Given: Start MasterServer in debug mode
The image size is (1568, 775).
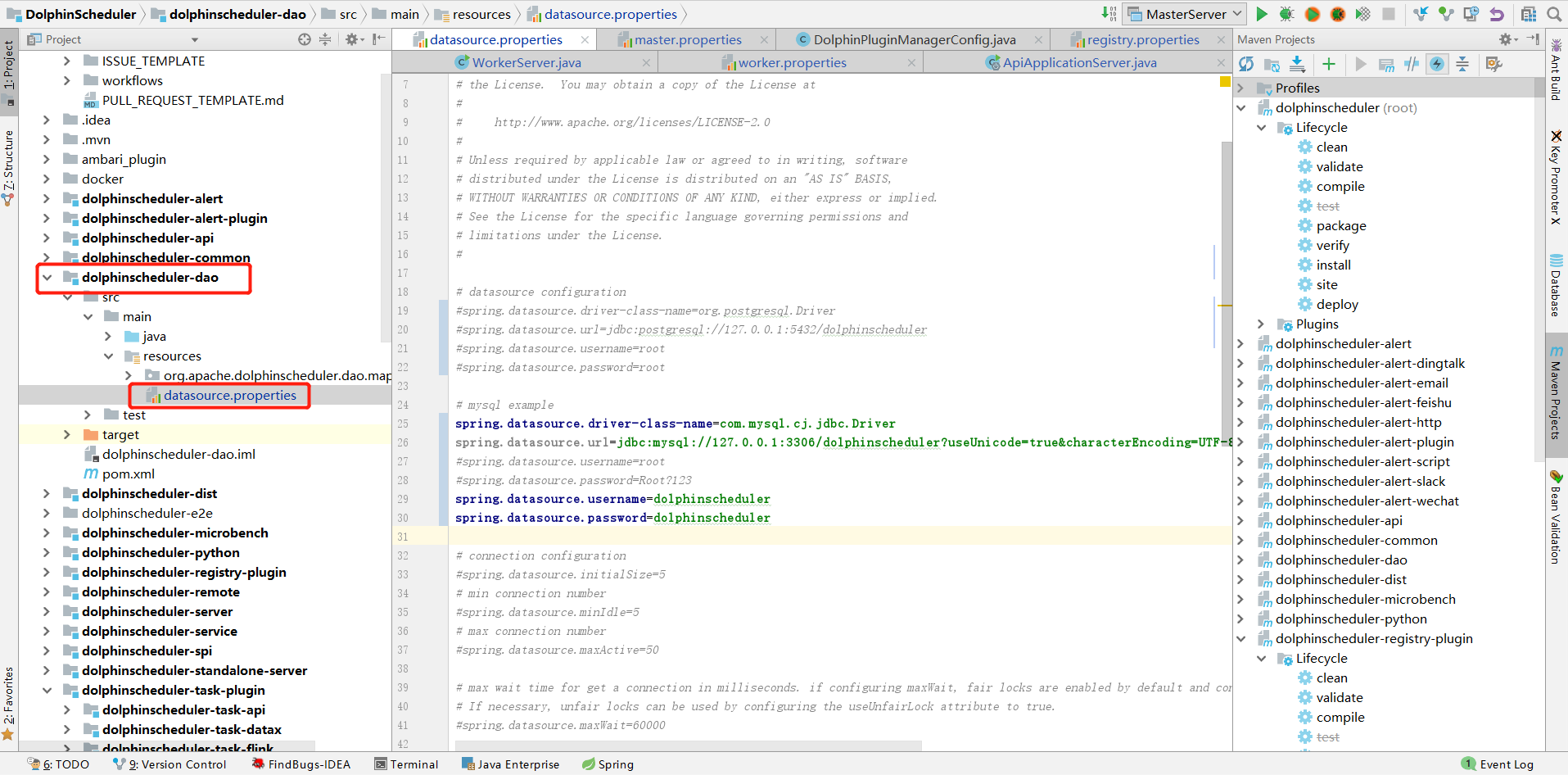Looking at the screenshot, I should [1286, 14].
